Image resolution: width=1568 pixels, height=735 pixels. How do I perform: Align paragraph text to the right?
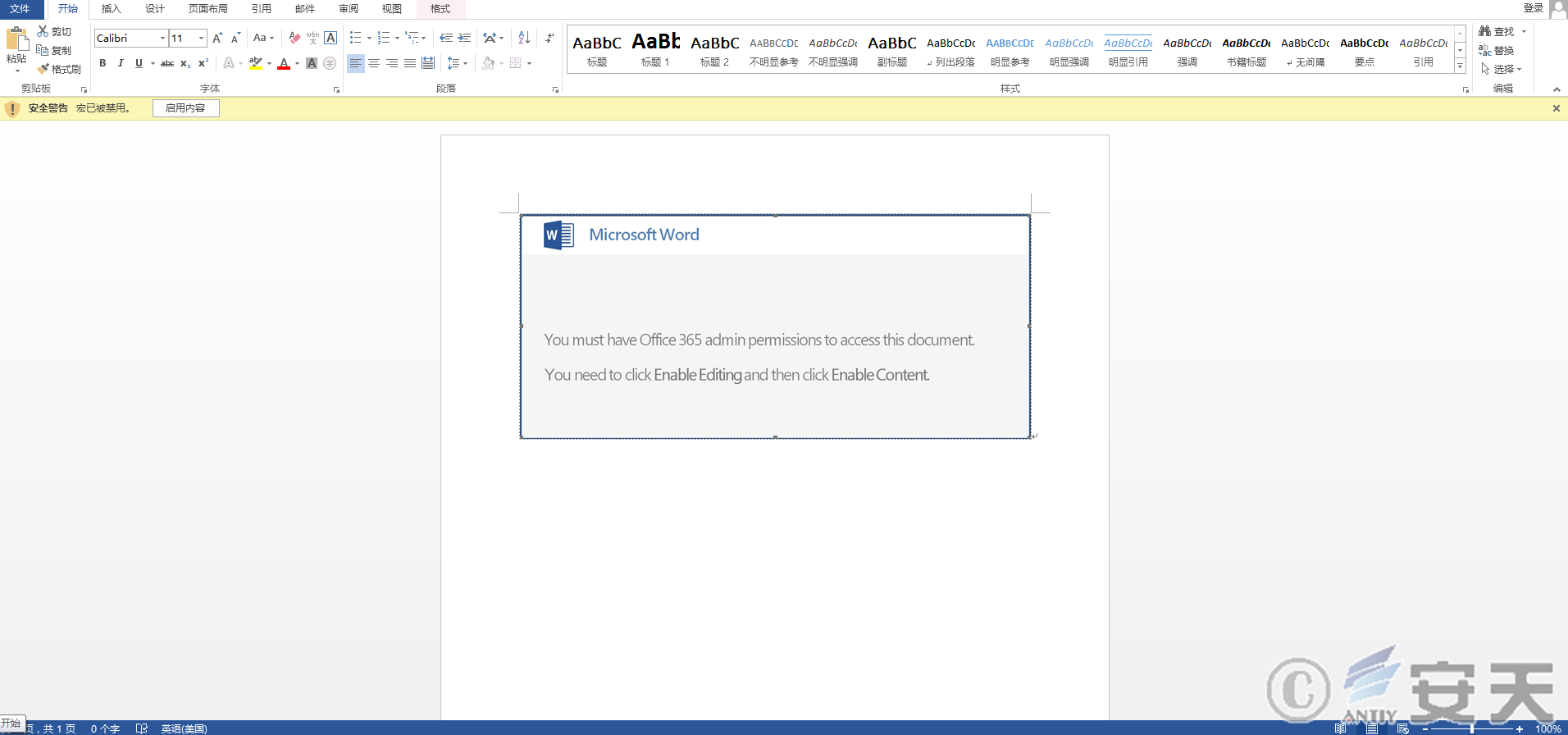pos(392,63)
